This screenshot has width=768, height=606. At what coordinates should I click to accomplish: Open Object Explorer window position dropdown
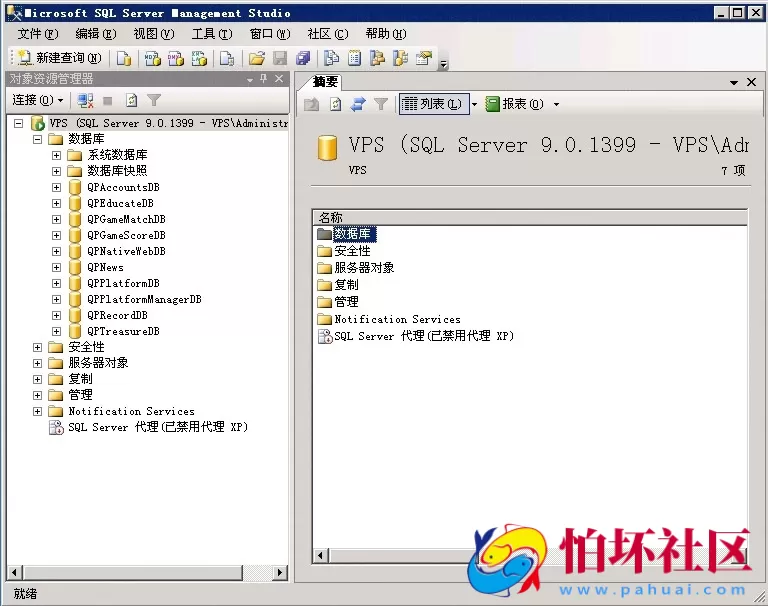[x=250, y=80]
